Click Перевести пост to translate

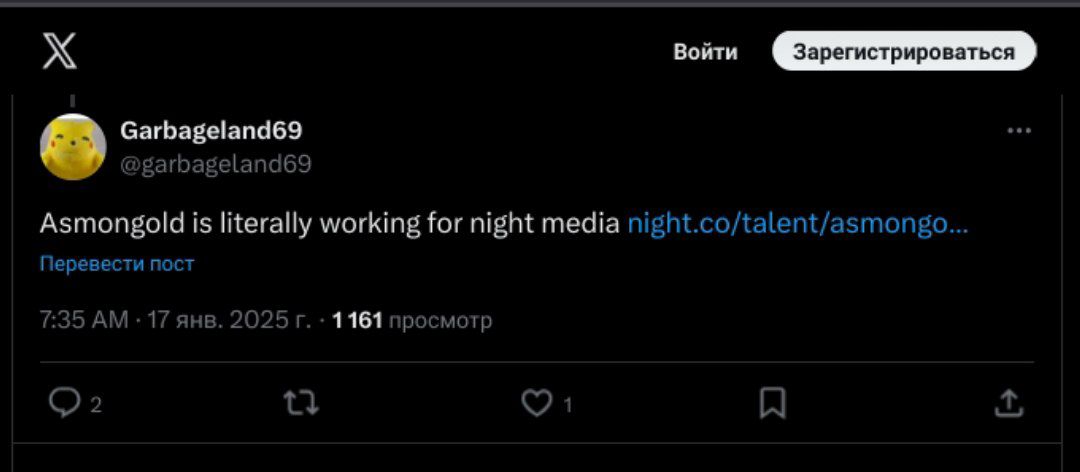[117, 264]
